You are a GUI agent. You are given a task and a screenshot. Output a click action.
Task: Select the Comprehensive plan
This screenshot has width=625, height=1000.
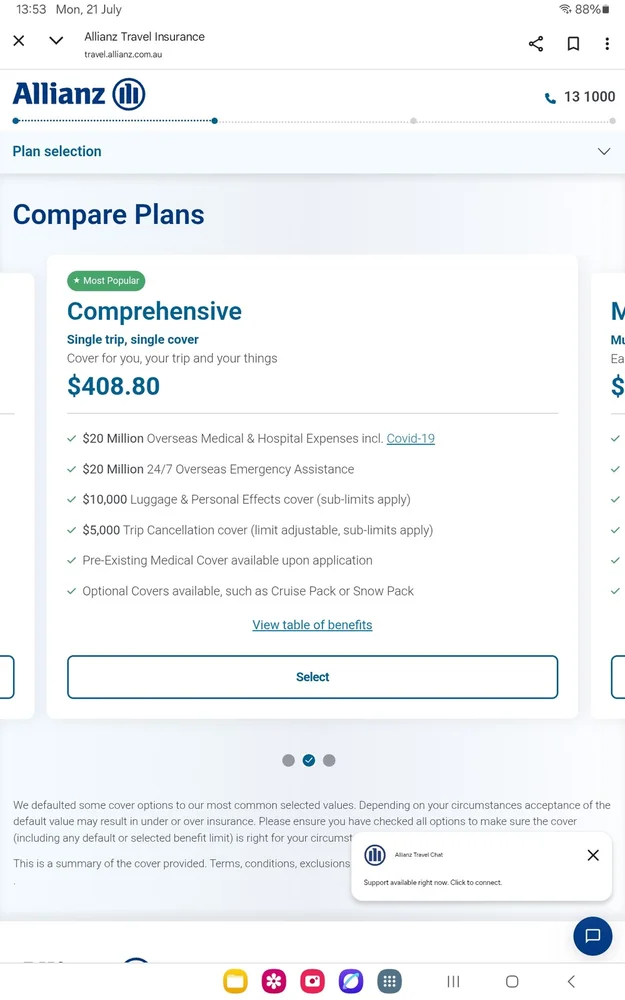coord(312,677)
